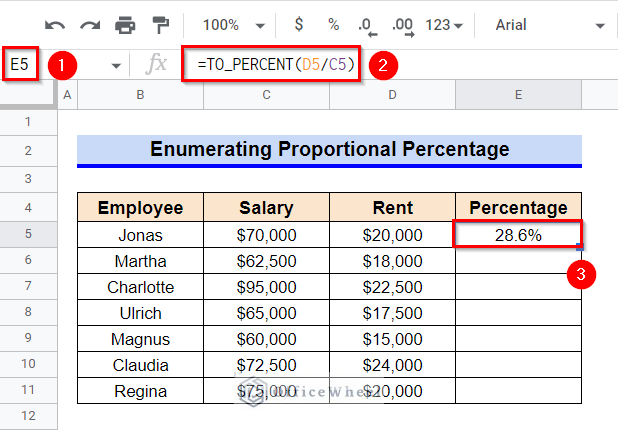Select the cell containing Charlotte
The width and height of the screenshot is (618, 430).
tap(140, 287)
